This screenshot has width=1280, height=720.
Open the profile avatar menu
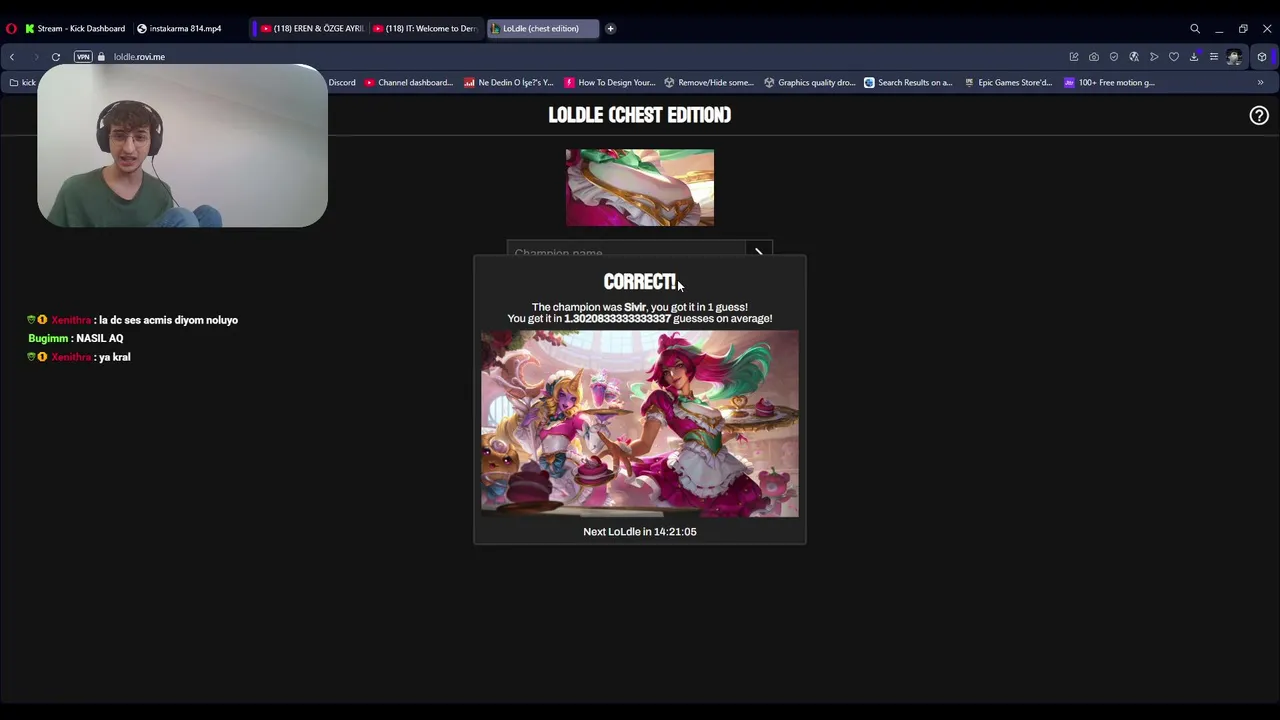coord(1234,57)
